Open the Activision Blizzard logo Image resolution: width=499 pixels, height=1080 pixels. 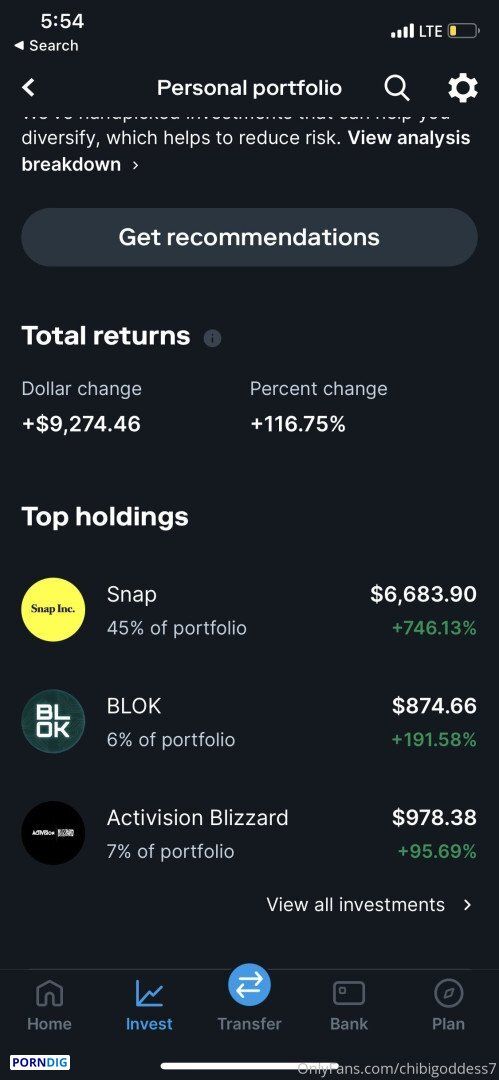click(53, 833)
